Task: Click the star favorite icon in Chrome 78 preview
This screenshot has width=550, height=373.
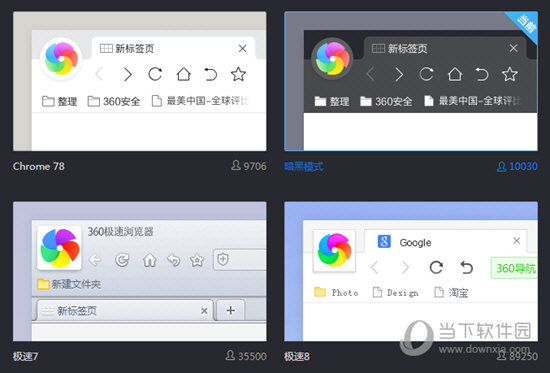Action: click(238, 74)
